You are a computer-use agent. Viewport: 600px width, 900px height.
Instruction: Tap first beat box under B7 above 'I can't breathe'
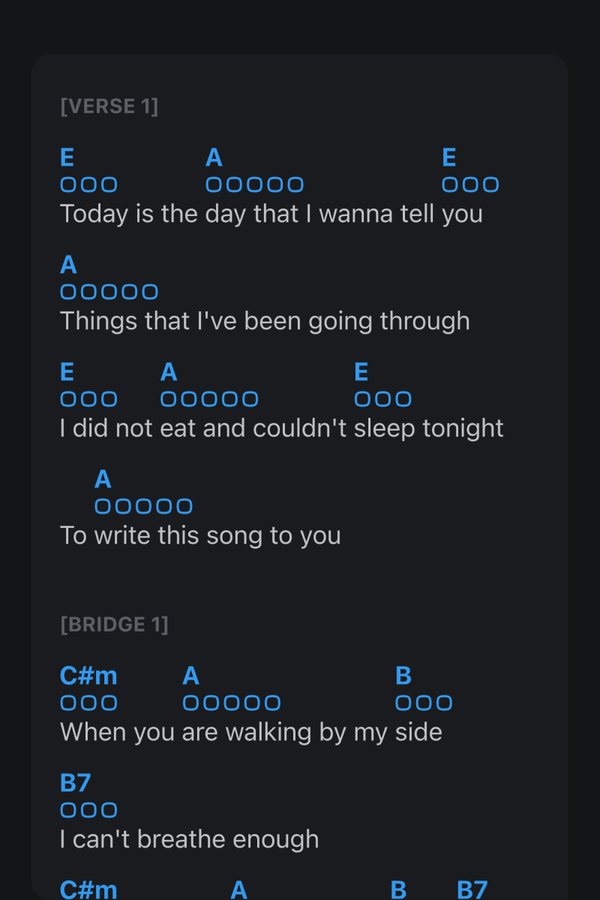coord(68,810)
